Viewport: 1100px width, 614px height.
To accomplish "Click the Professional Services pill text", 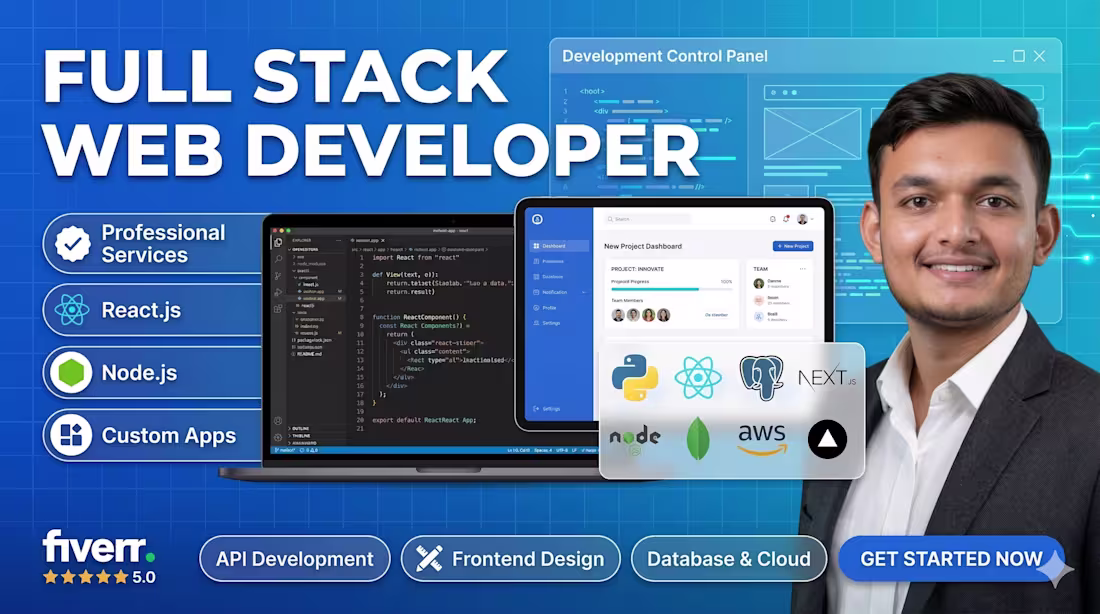I will tap(163, 243).
